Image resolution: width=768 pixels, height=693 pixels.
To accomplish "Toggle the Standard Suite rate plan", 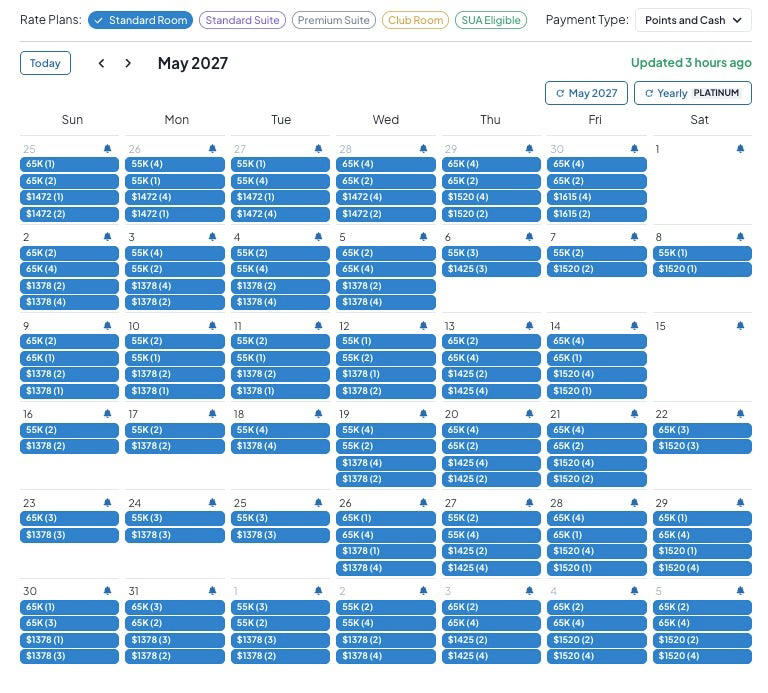I will (242, 20).
